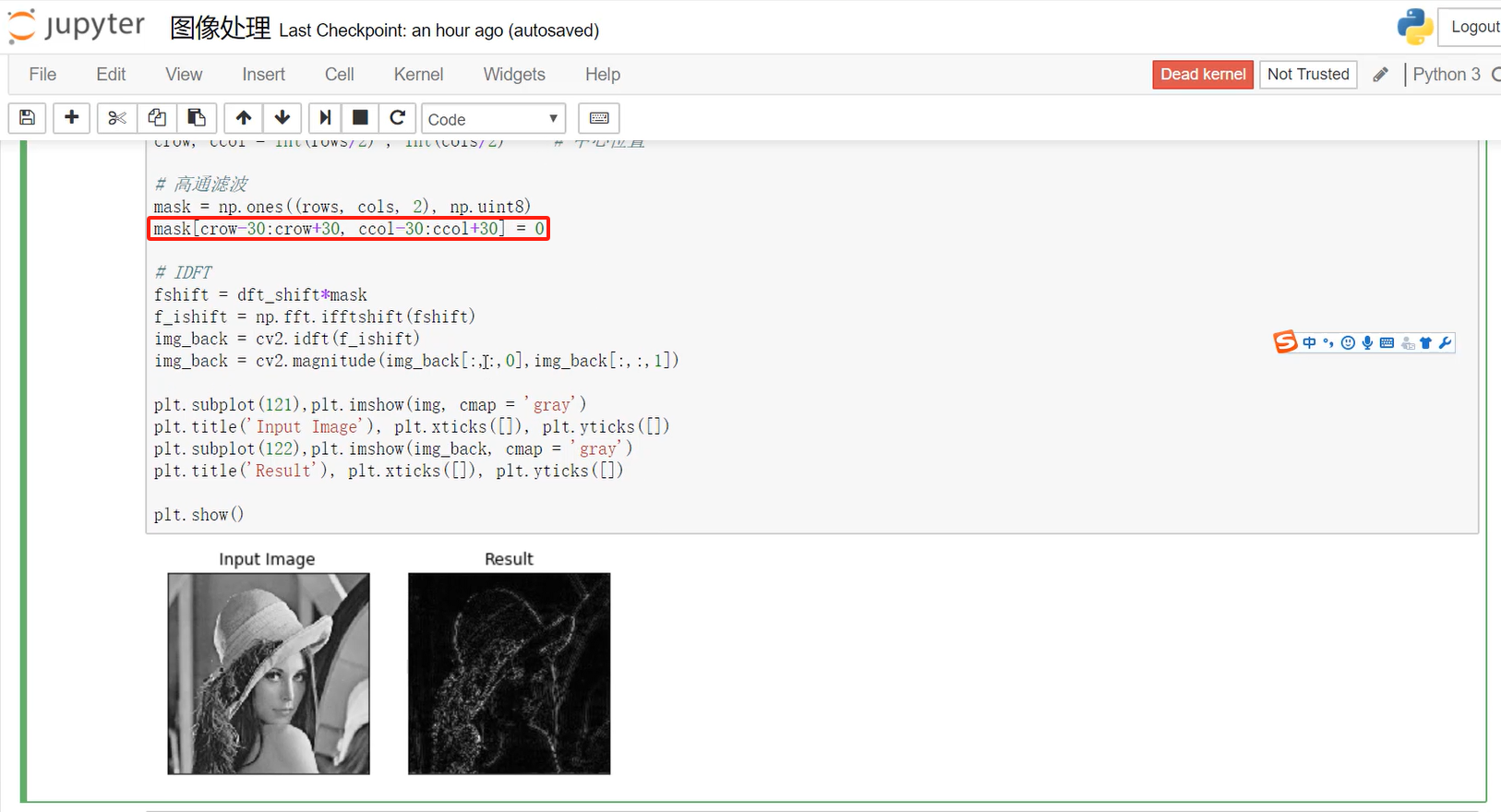The width and height of the screenshot is (1501, 812).
Task: Paste cells below using the clipboard icon
Action: coord(197,118)
